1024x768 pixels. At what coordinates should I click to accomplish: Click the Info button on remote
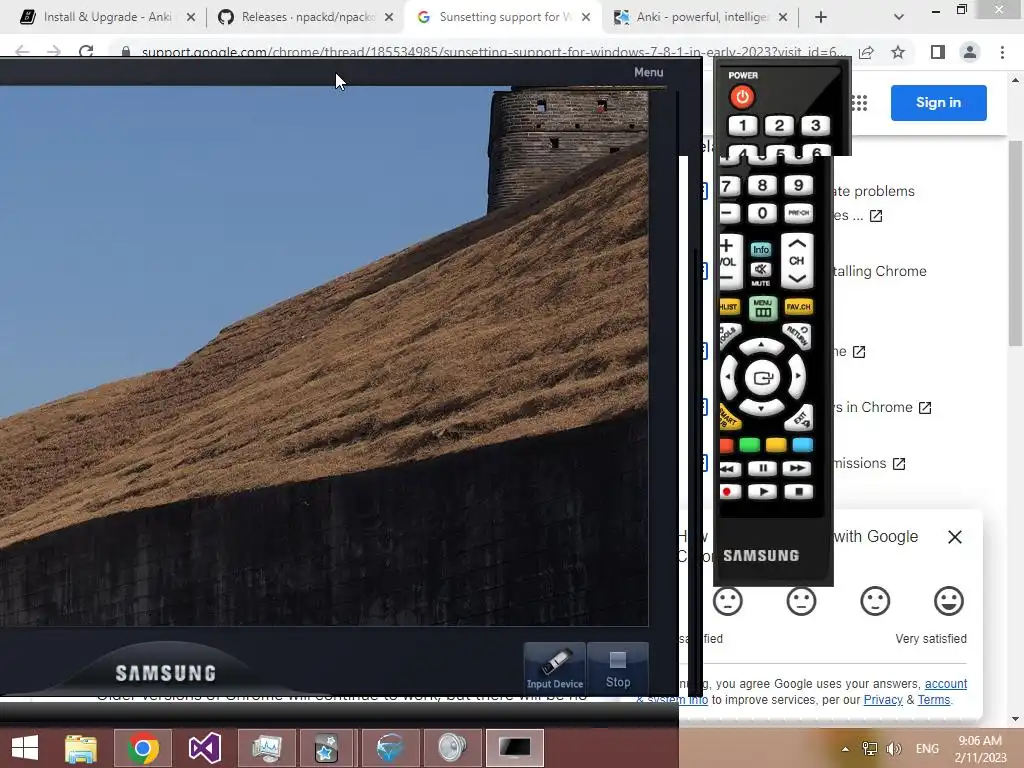[x=761, y=249]
